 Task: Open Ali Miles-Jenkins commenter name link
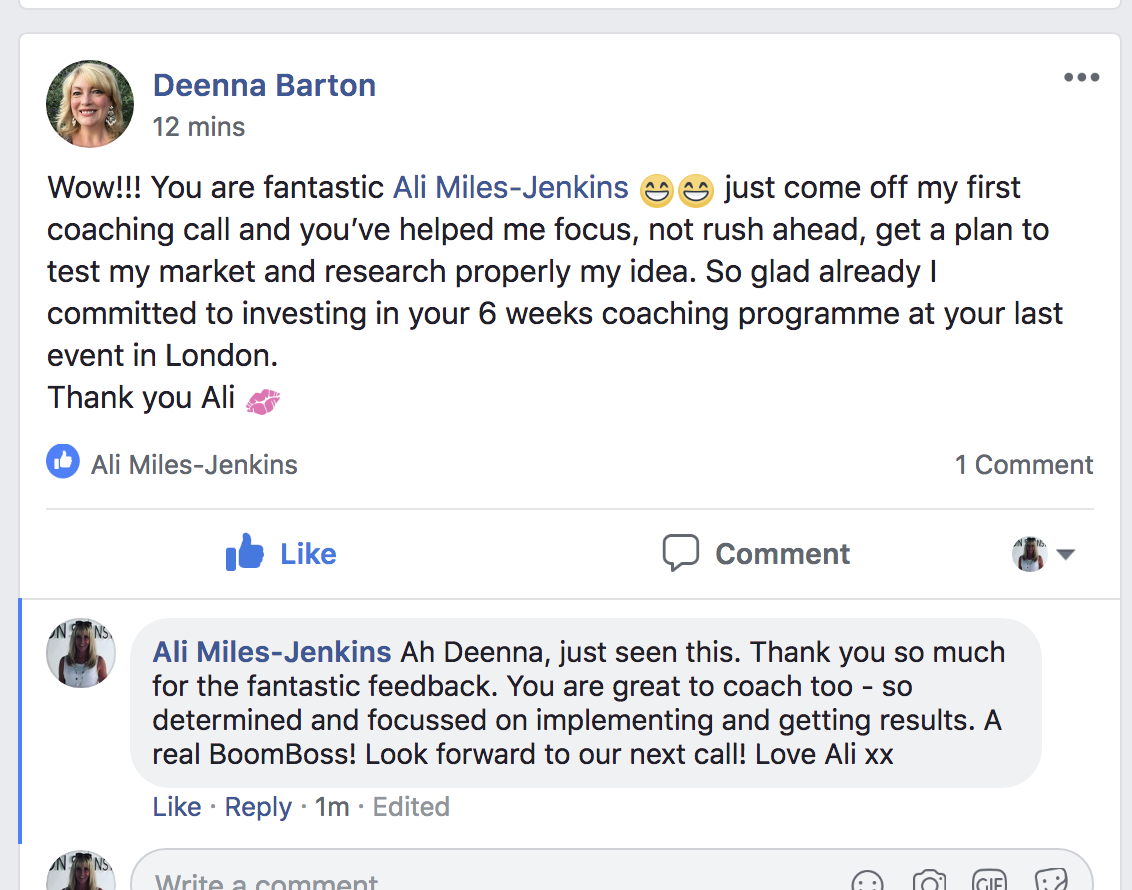(271, 653)
